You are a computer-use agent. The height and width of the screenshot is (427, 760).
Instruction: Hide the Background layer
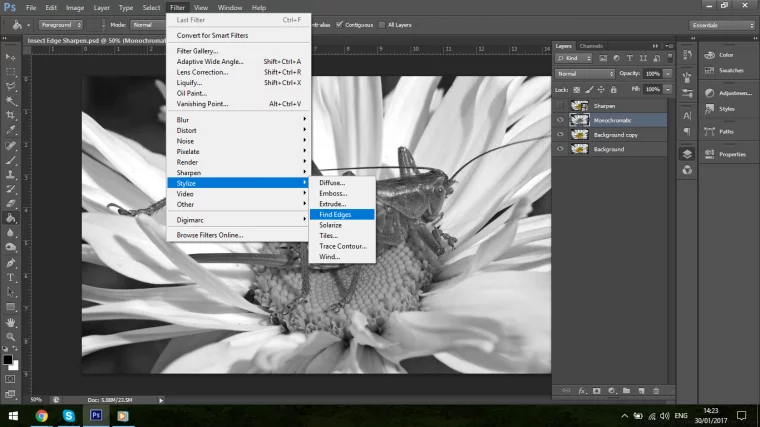tap(560, 149)
